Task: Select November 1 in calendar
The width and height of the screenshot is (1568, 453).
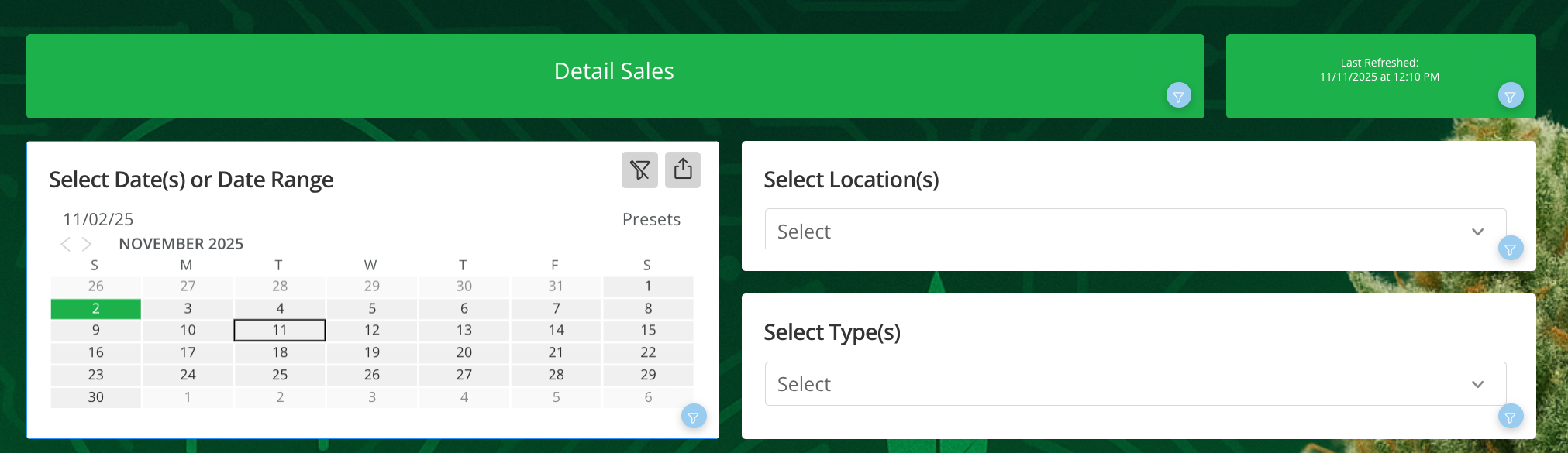Action: click(648, 286)
